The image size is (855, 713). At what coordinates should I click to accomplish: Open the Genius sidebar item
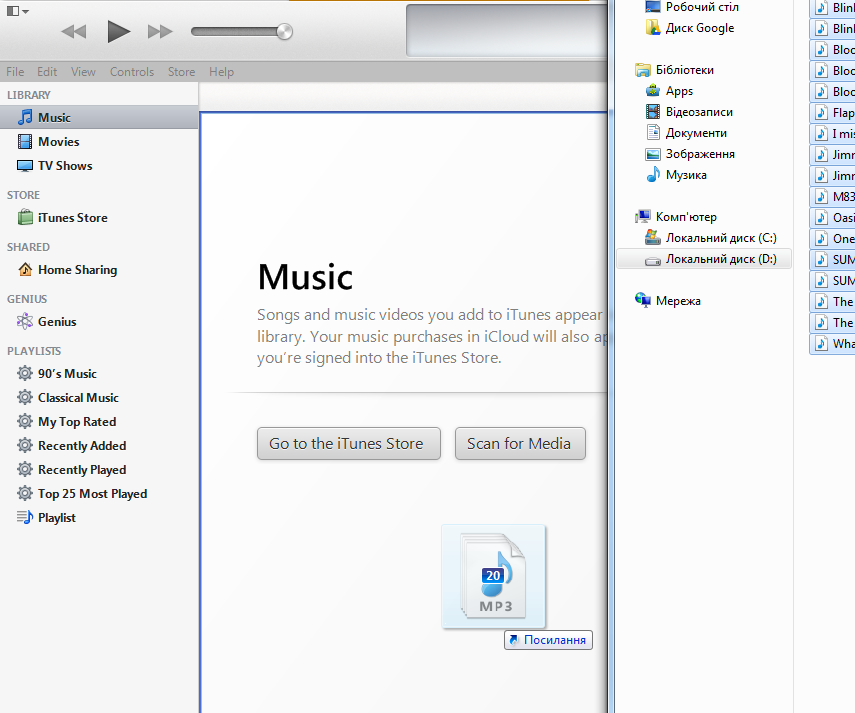point(57,322)
